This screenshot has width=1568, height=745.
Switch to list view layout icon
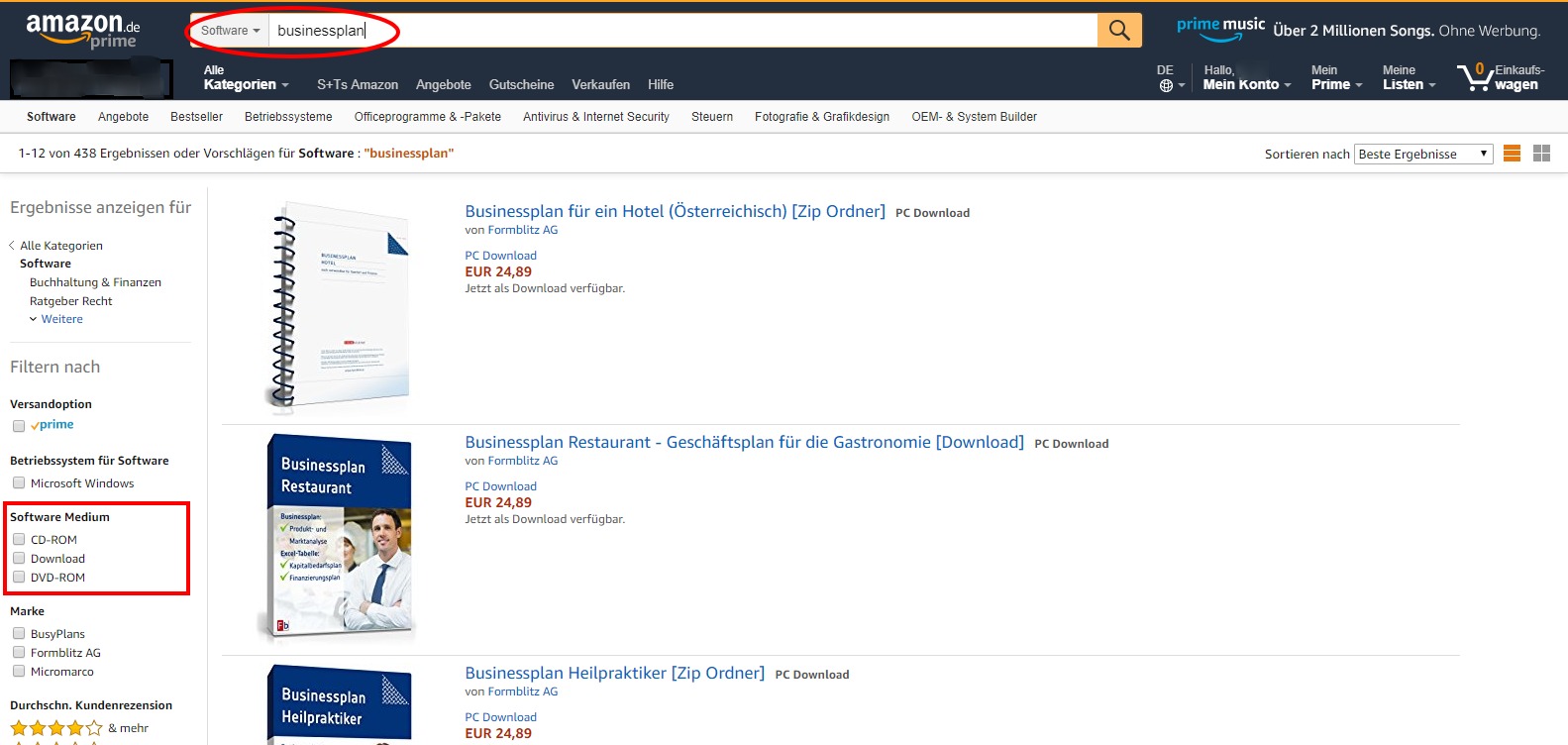point(1512,154)
